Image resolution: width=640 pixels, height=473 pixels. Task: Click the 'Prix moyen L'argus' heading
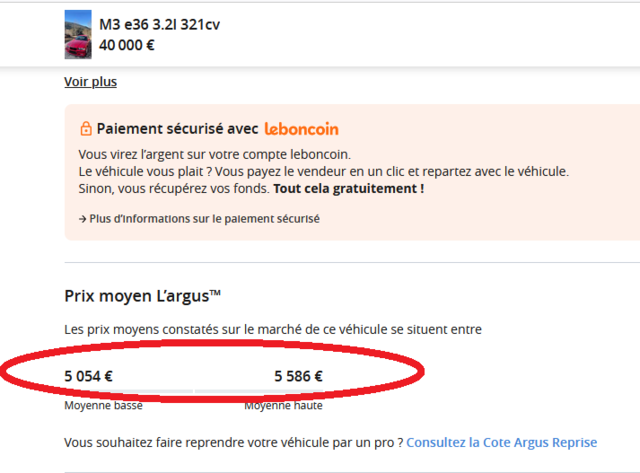click(x=142, y=296)
